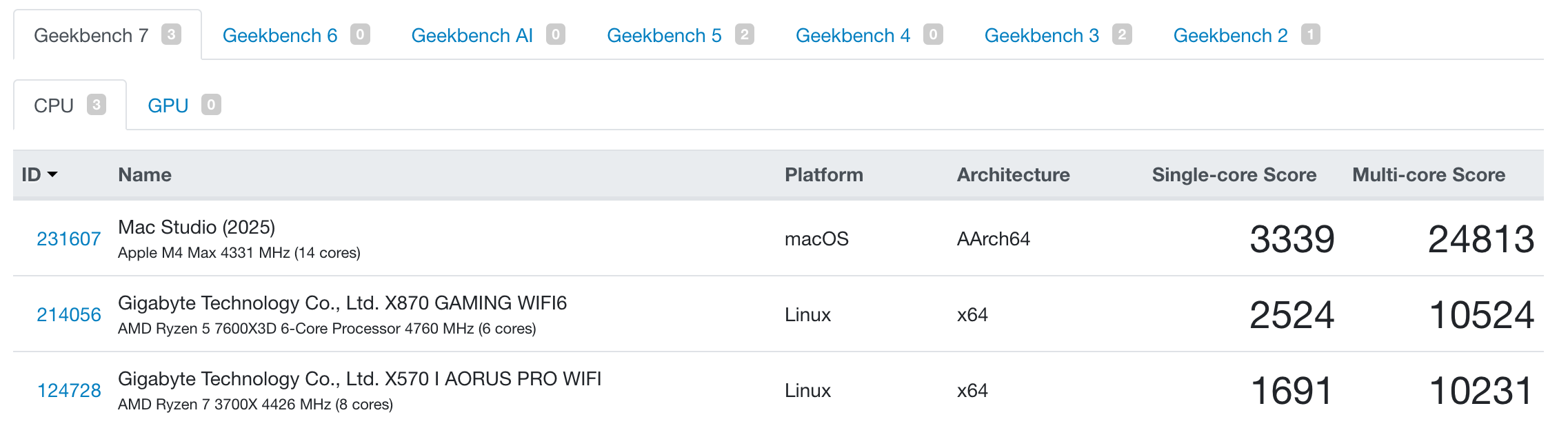This screenshot has height=437, width=1568.
Task: Click the single-core score 2524
Action: click(x=1292, y=315)
